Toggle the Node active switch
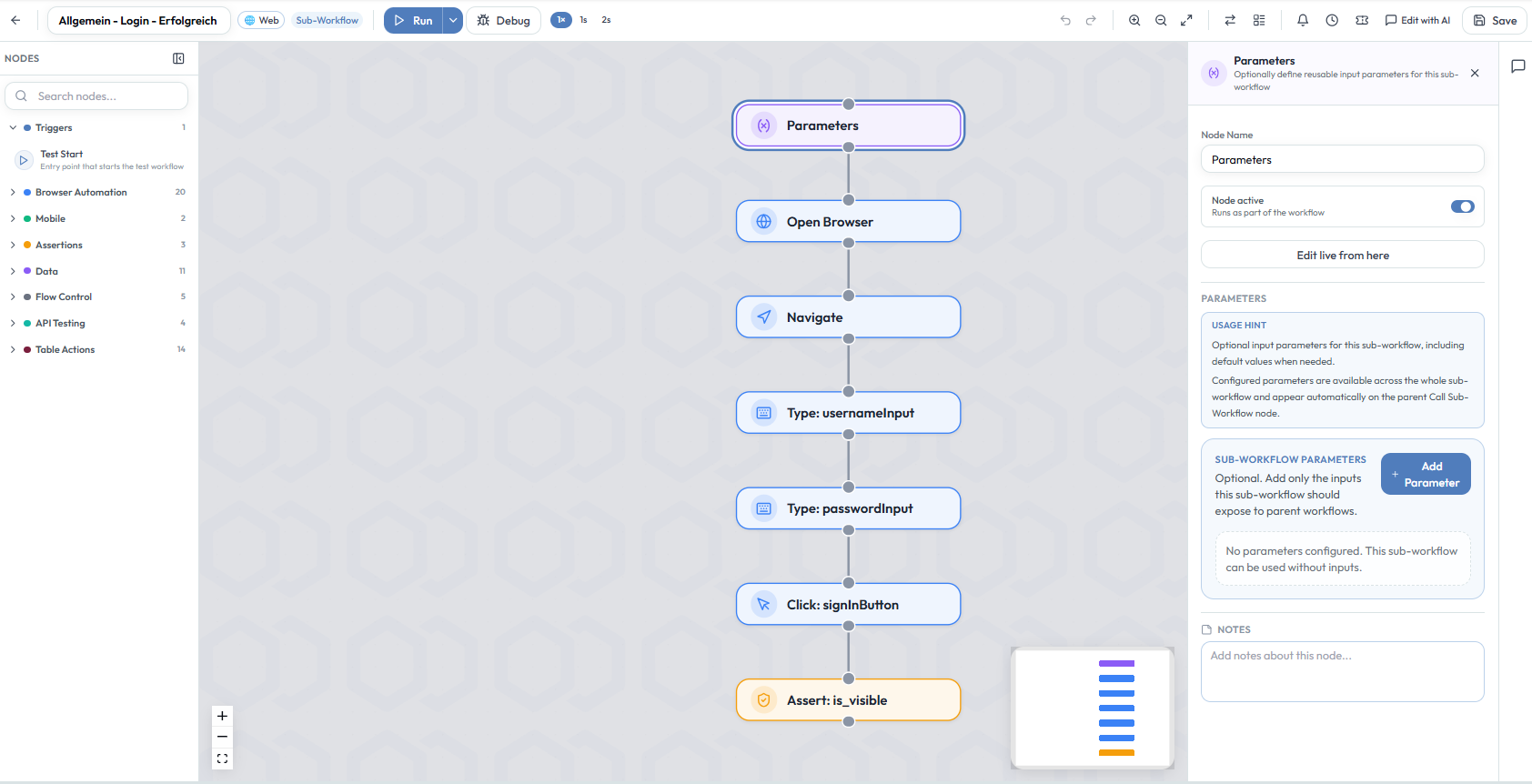Viewport: 1532px width, 784px height. pos(1462,206)
